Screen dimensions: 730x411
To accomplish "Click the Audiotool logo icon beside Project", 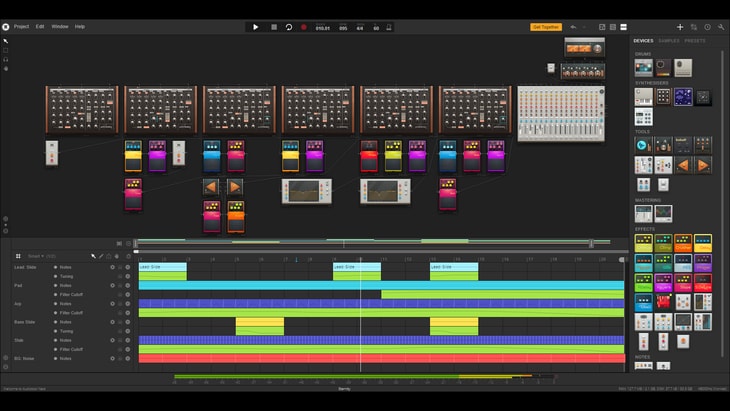I will [x=6, y=27].
